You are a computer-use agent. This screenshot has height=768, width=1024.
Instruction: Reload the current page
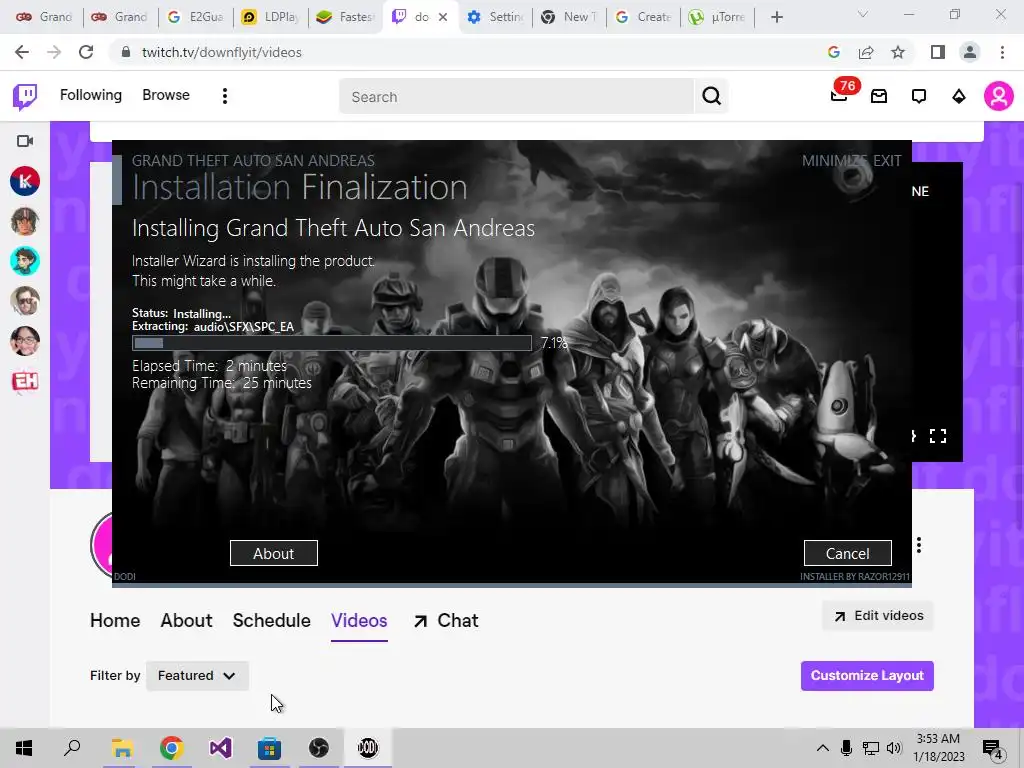pyautogui.click(x=86, y=52)
